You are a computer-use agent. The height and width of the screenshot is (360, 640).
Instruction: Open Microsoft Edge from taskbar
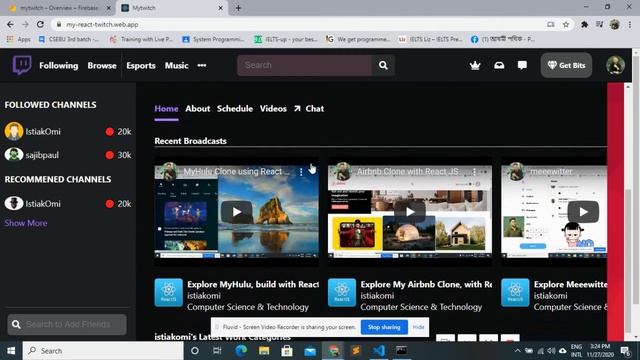[x=241, y=351]
